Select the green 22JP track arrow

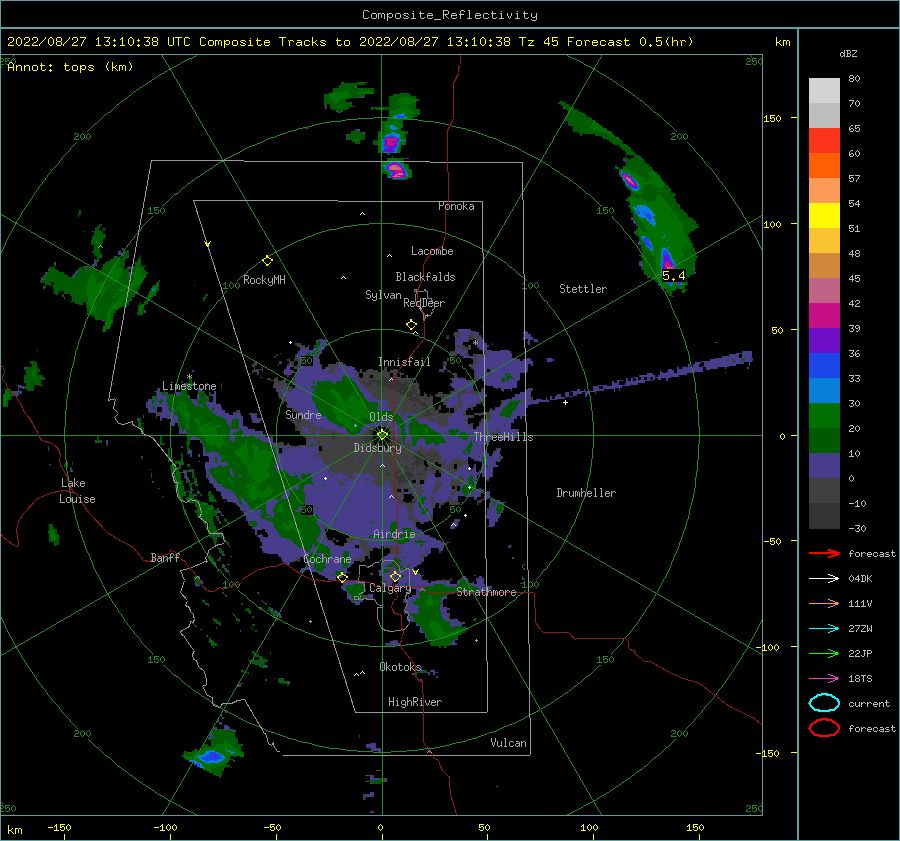[x=824, y=653]
